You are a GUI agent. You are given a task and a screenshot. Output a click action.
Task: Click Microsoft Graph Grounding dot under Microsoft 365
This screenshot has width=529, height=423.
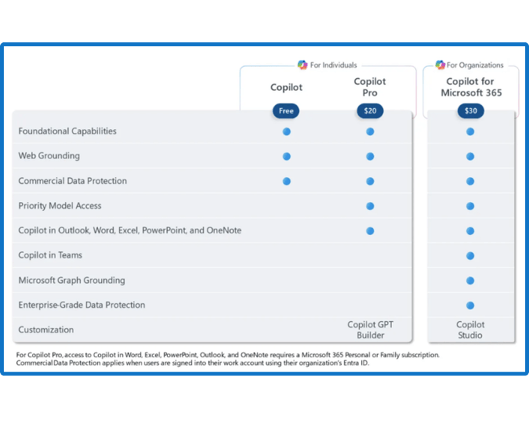click(x=470, y=281)
